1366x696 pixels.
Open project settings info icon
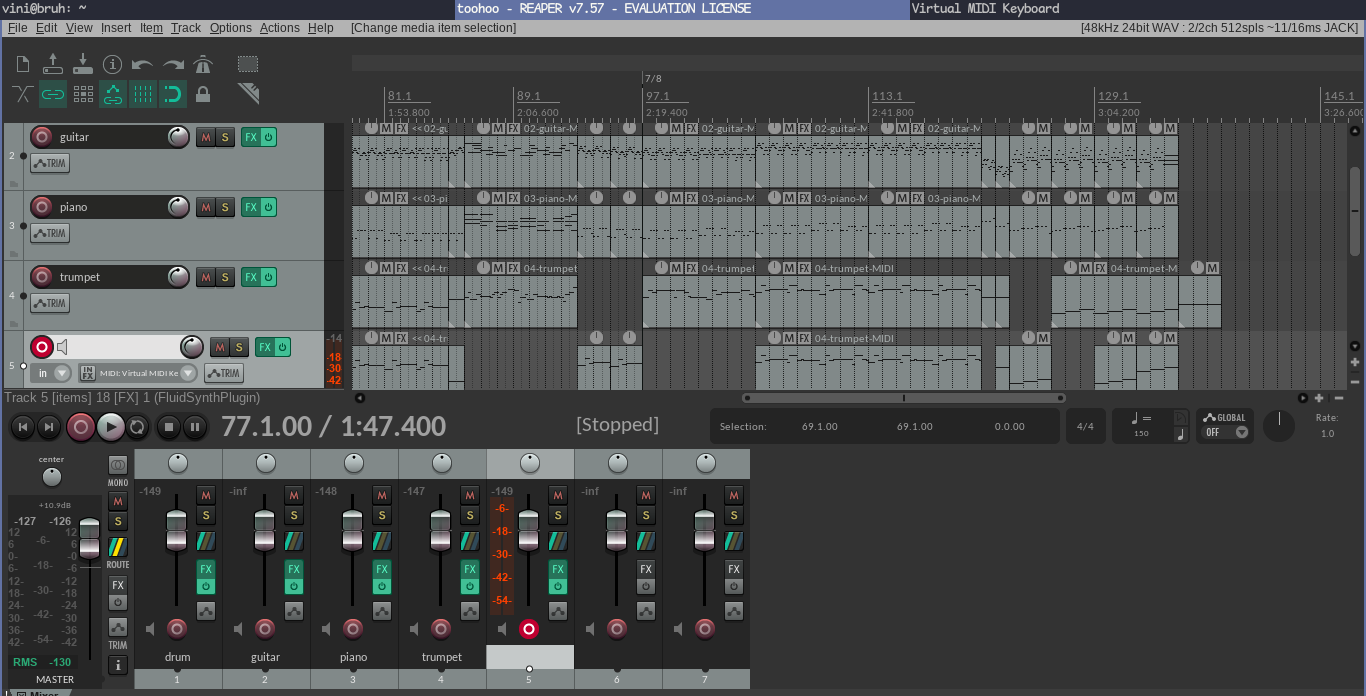113,65
